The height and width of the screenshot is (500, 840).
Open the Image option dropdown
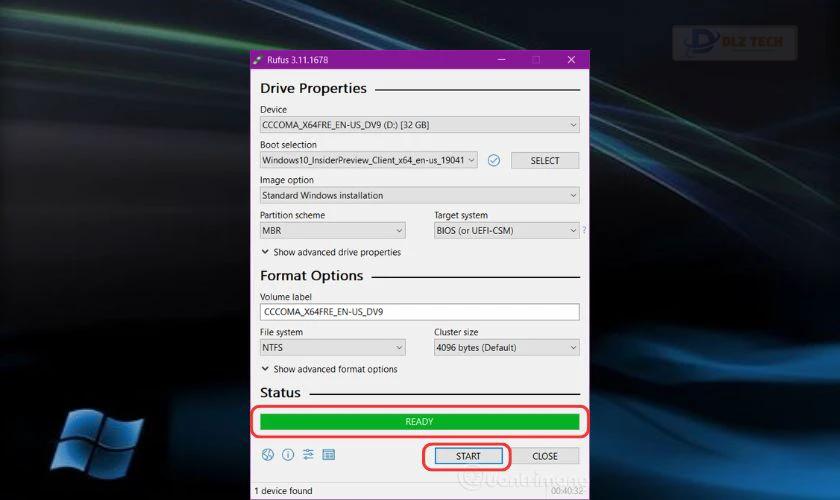419,196
